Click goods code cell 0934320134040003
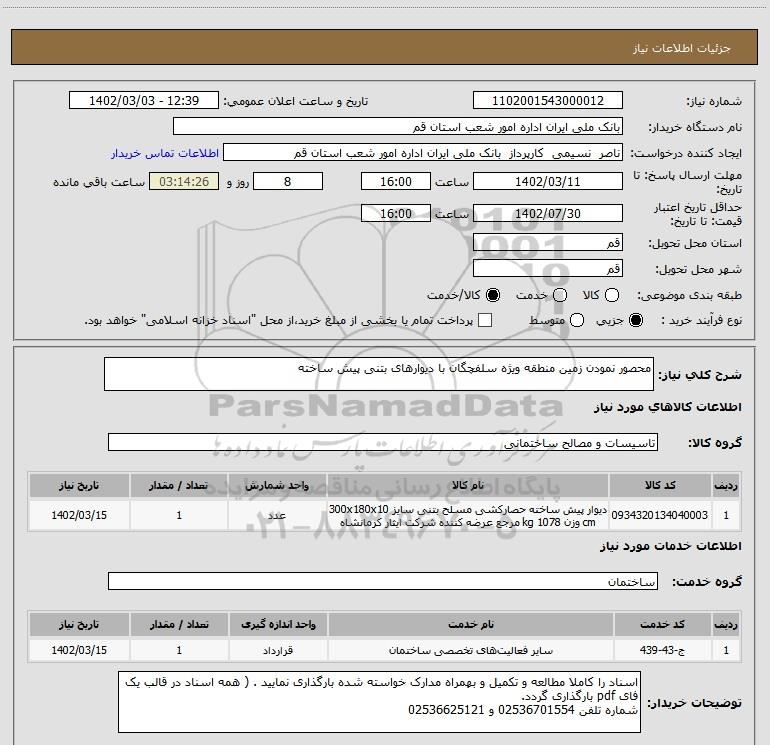 (x=660, y=515)
